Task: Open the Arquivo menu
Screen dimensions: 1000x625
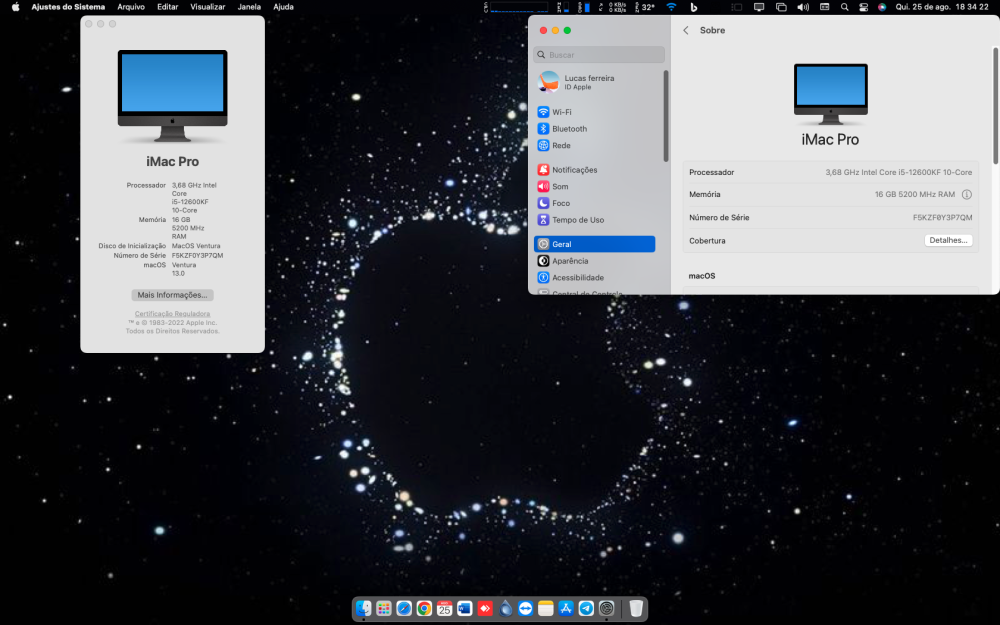Action: 131,7
